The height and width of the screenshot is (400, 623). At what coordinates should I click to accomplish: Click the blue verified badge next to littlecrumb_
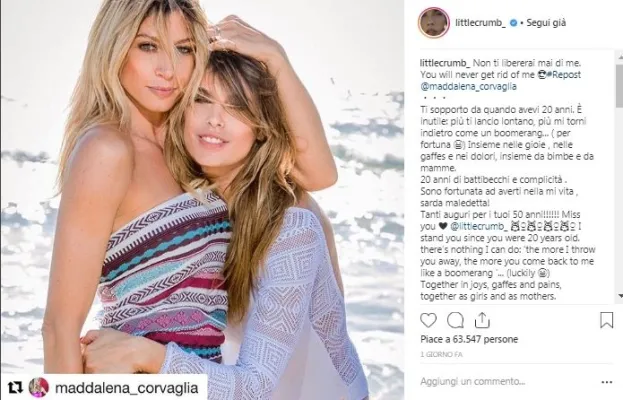click(513, 23)
